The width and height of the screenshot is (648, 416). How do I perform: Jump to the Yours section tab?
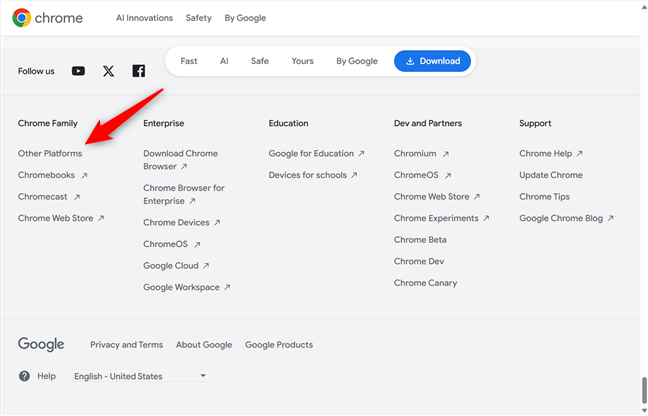click(303, 61)
